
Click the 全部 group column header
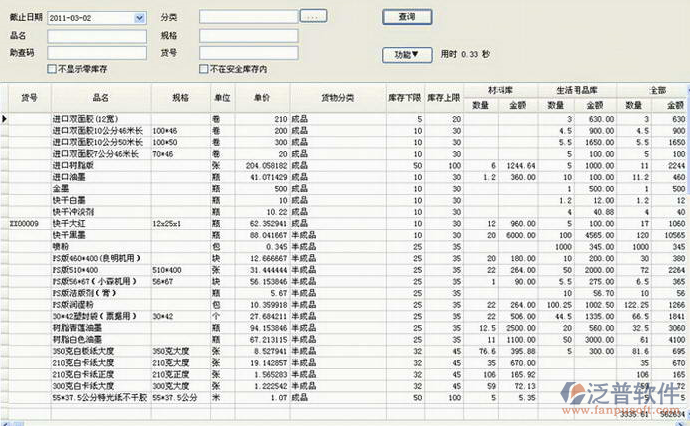[657, 90]
